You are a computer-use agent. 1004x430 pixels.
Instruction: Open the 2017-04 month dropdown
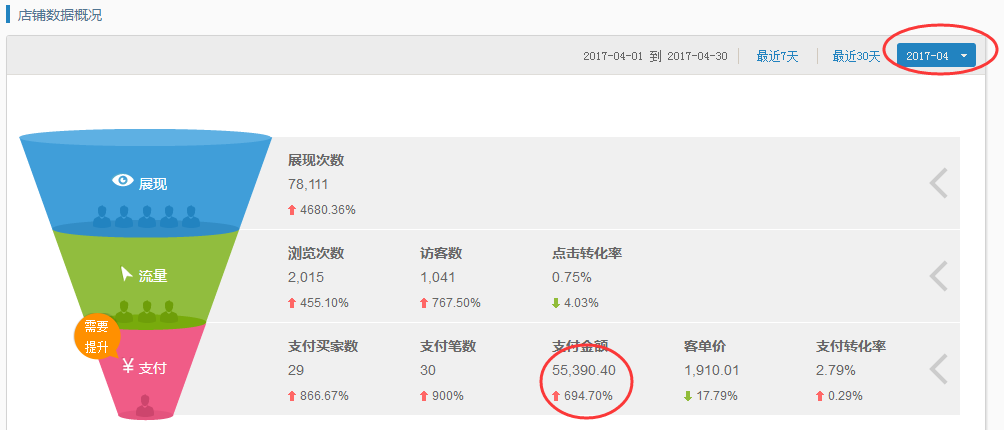pos(936,56)
